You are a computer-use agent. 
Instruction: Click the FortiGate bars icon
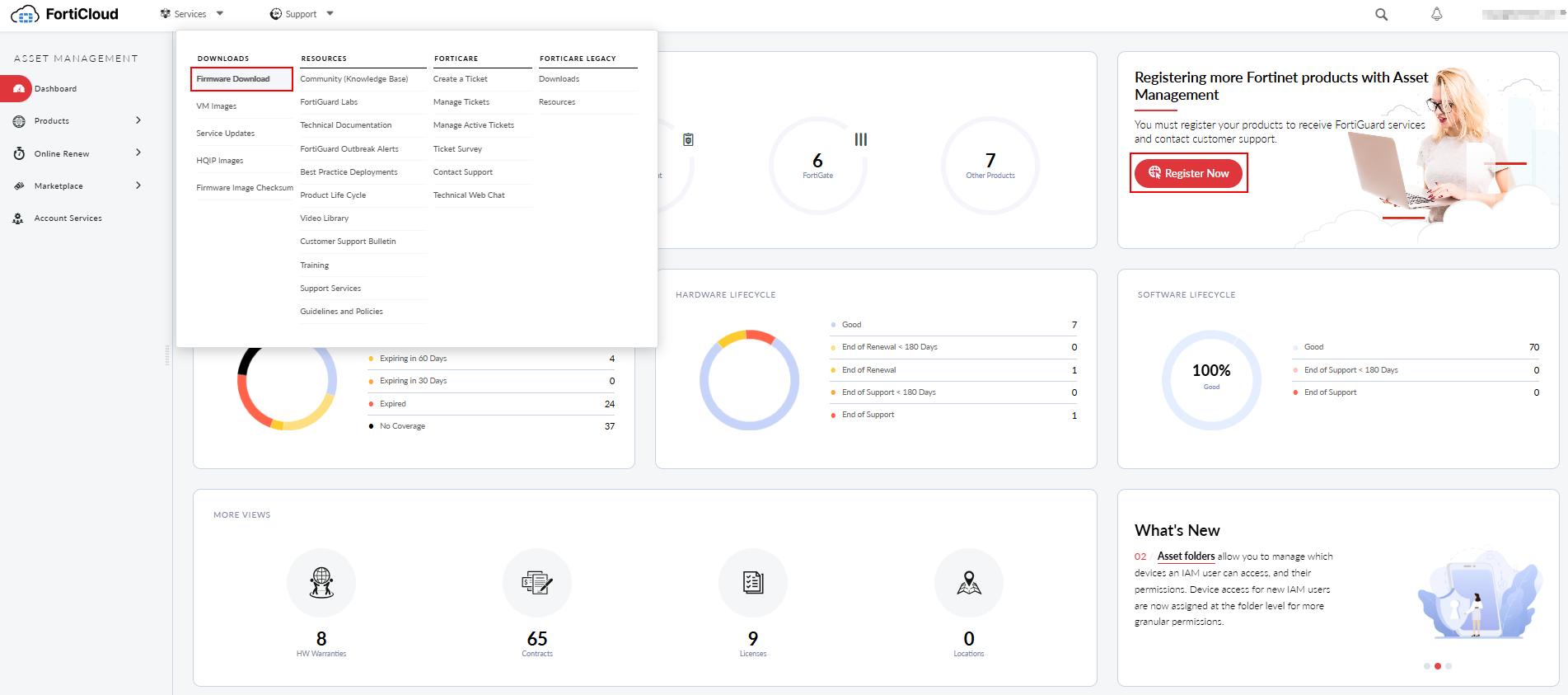(861, 139)
